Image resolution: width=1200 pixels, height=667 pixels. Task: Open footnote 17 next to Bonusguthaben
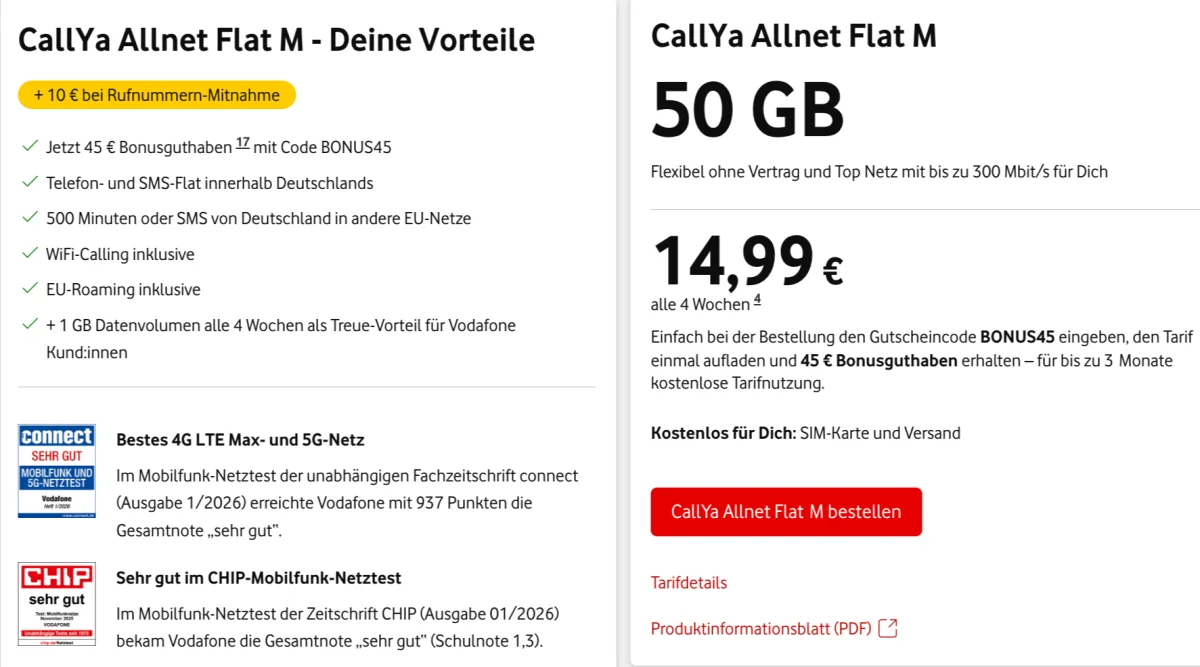pos(243,144)
